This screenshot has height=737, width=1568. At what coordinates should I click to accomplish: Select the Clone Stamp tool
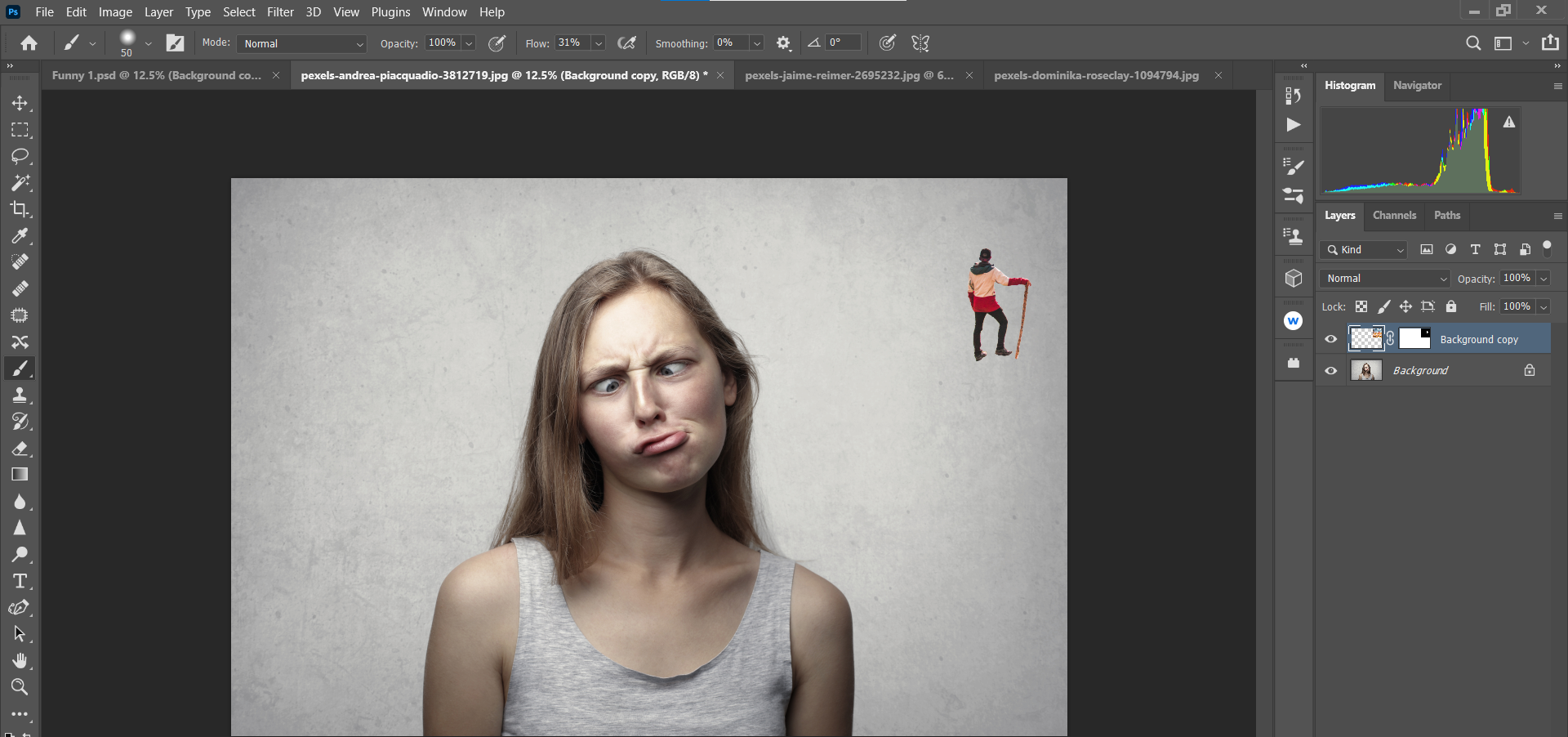[20, 395]
